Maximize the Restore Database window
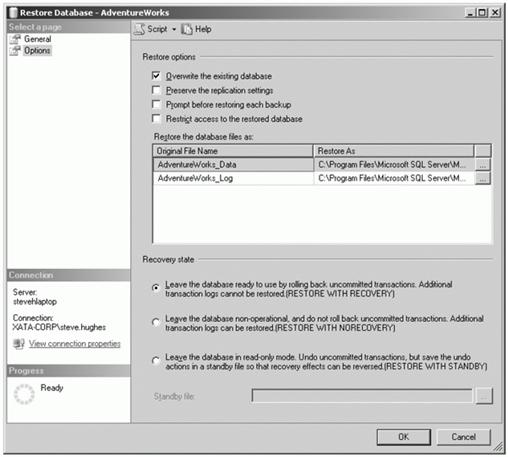 482,13
